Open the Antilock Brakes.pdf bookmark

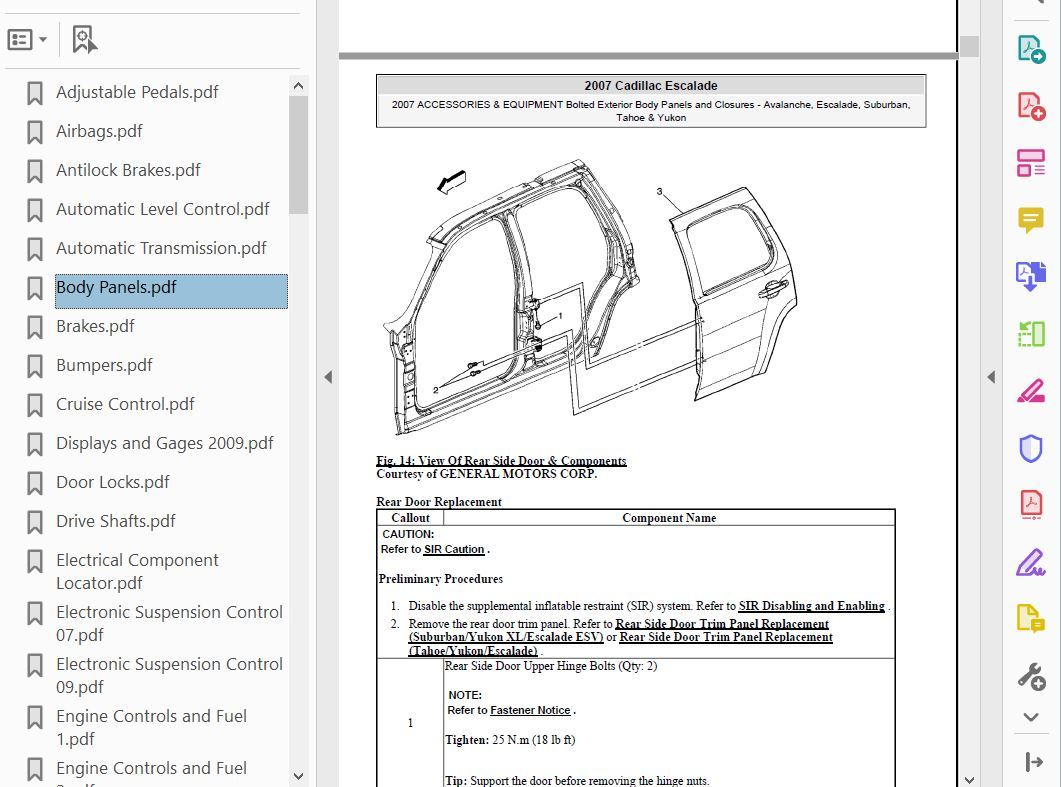pyautogui.click(x=129, y=170)
